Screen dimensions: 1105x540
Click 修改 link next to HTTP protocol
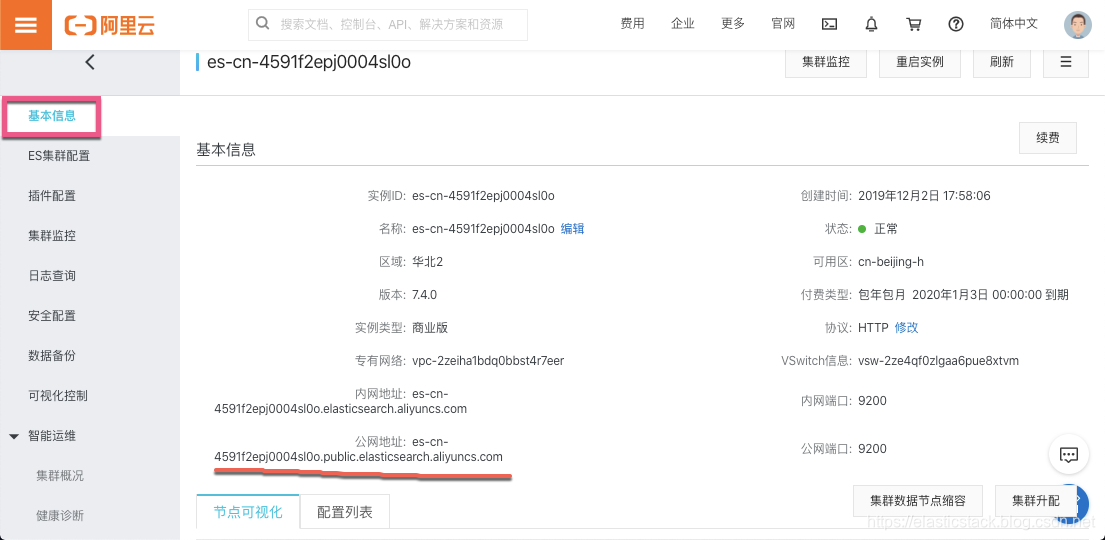click(906, 328)
